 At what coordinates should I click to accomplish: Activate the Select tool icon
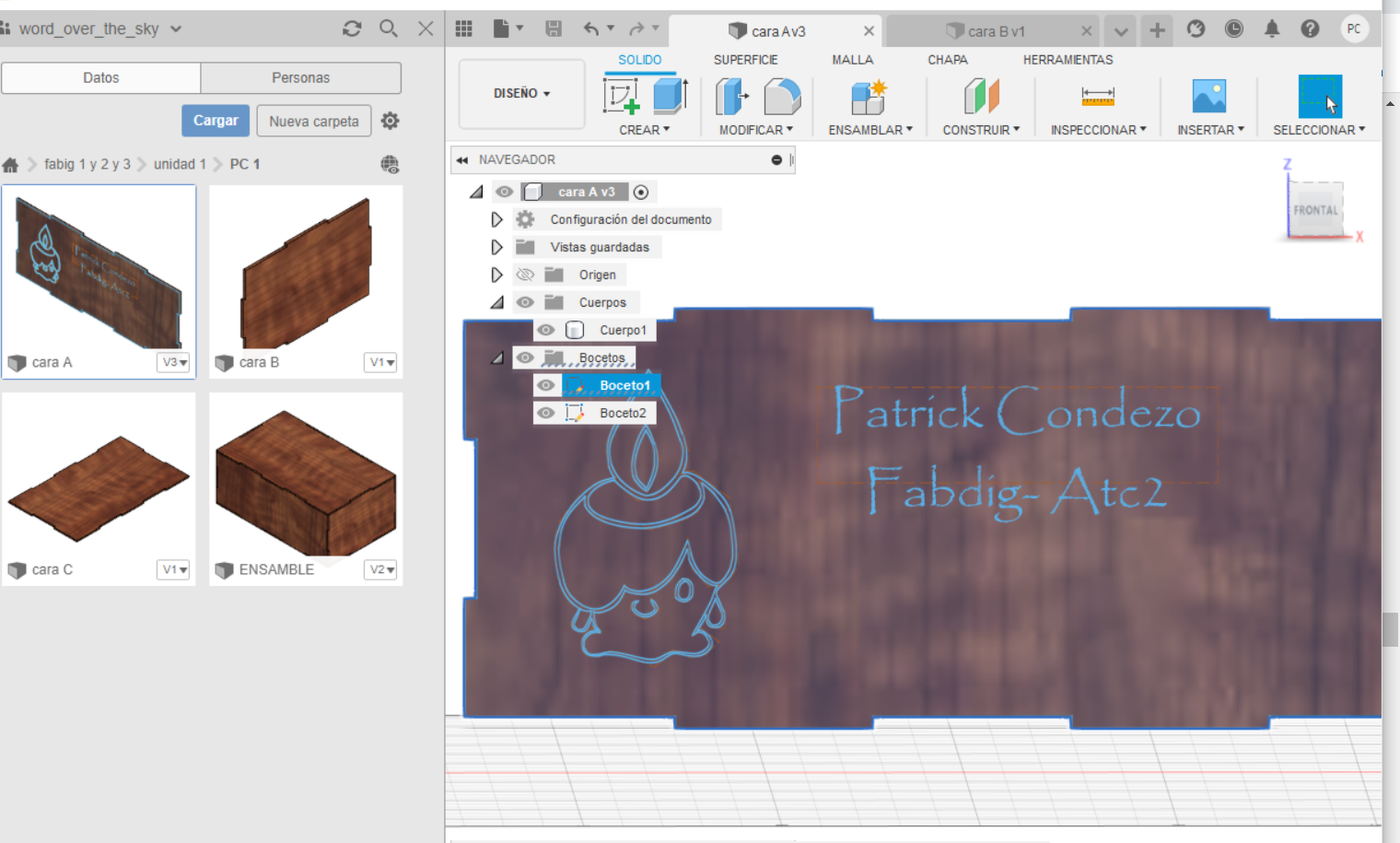click(1320, 96)
